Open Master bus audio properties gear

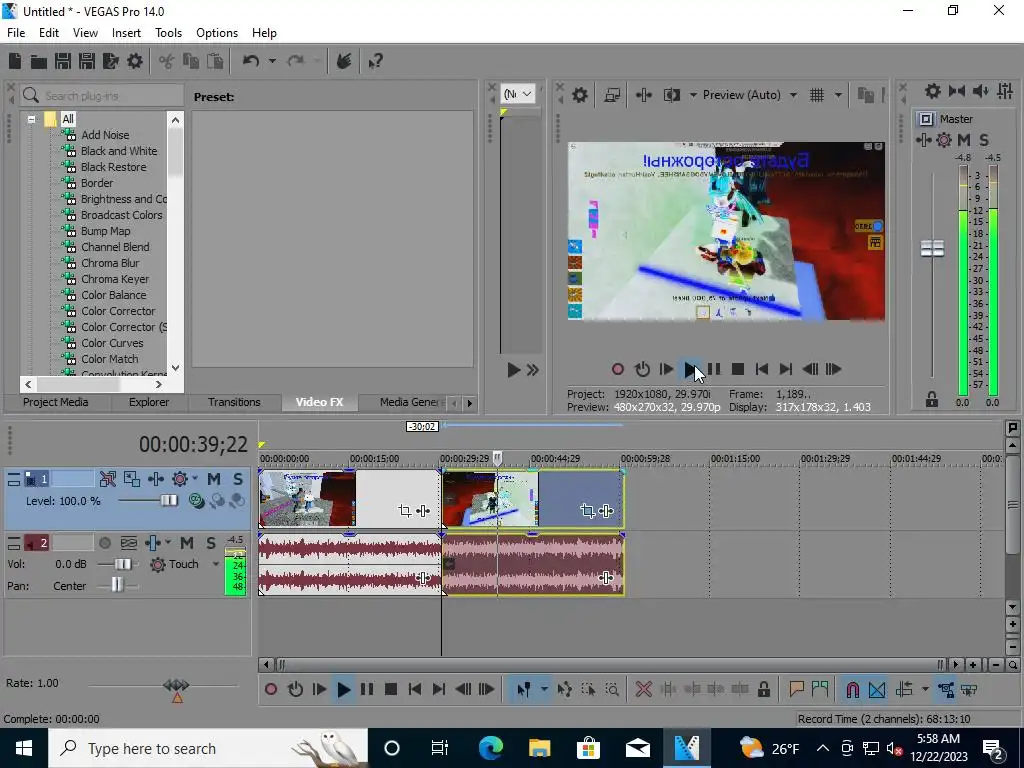click(933, 91)
